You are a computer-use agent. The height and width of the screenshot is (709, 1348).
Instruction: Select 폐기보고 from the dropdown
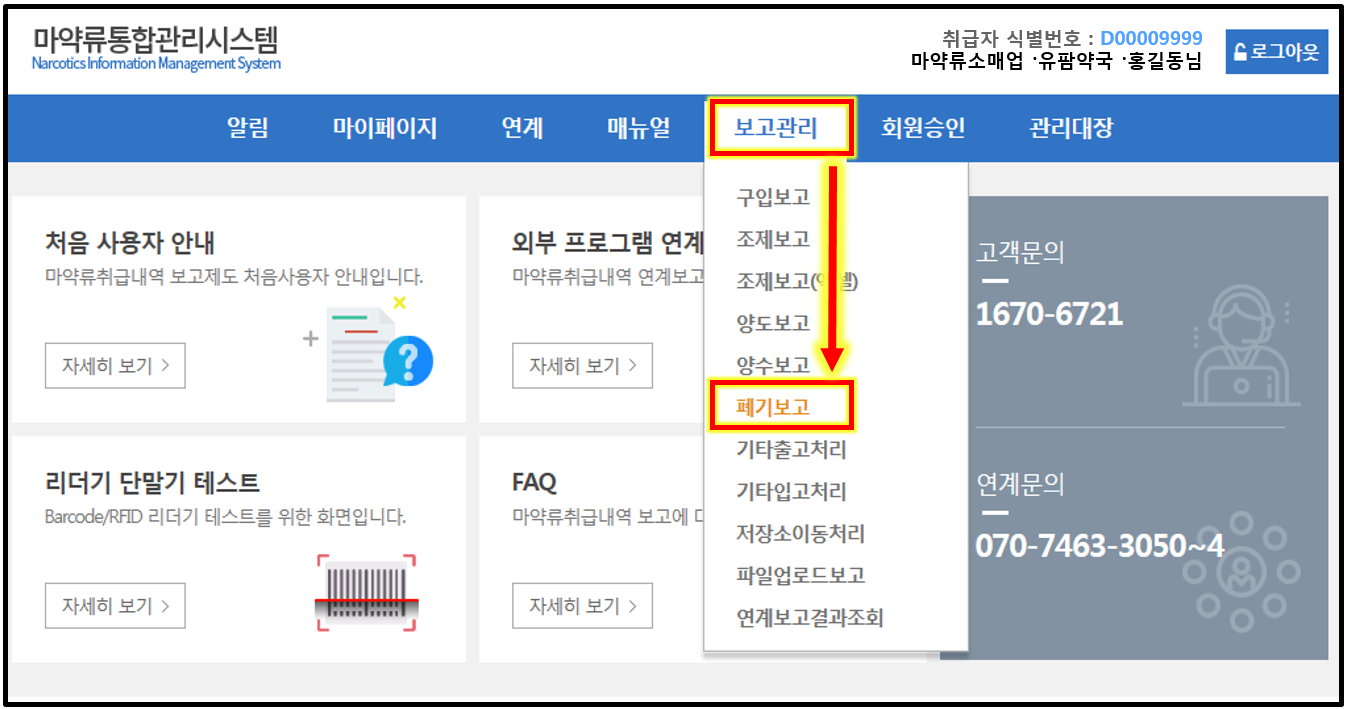773,407
